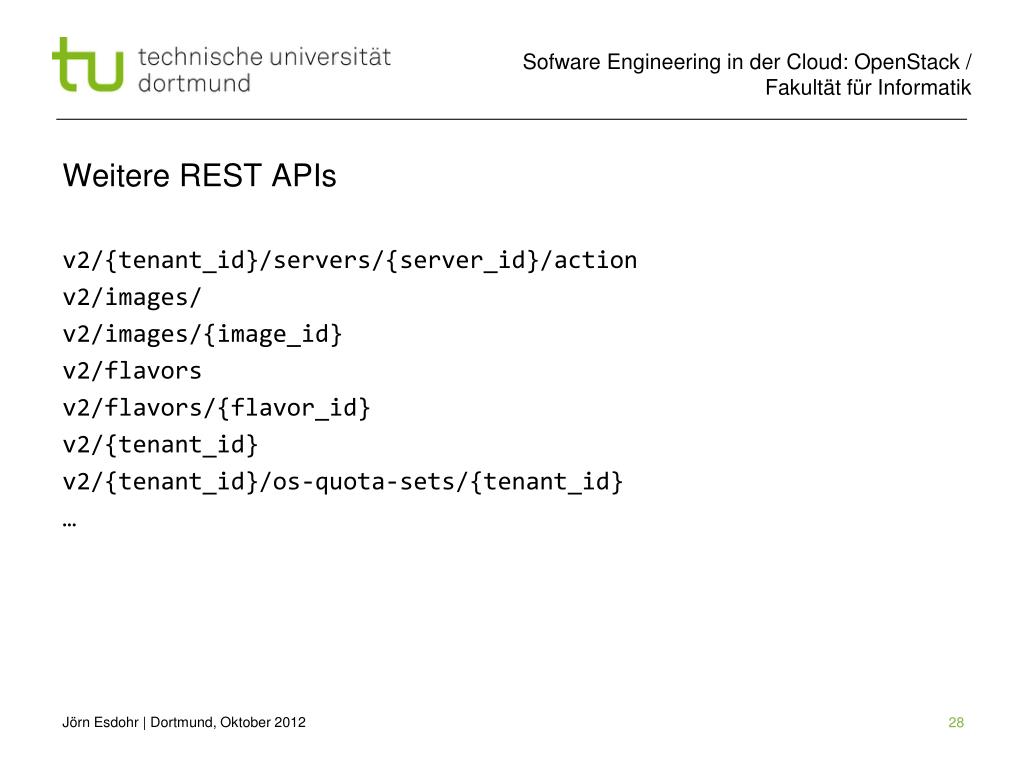This screenshot has width=1024, height=768.
Task: Click the 'v2/images/' line
Action: (132, 298)
